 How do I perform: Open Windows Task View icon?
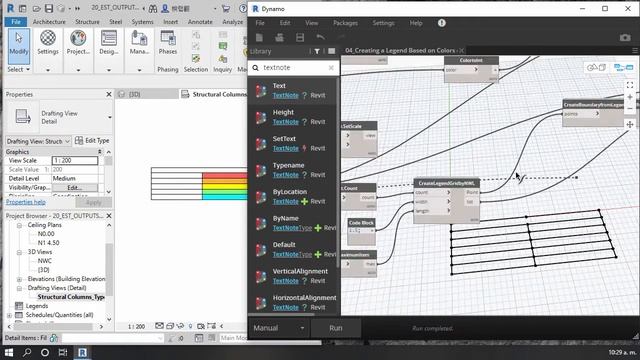click(x=63, y=352)
